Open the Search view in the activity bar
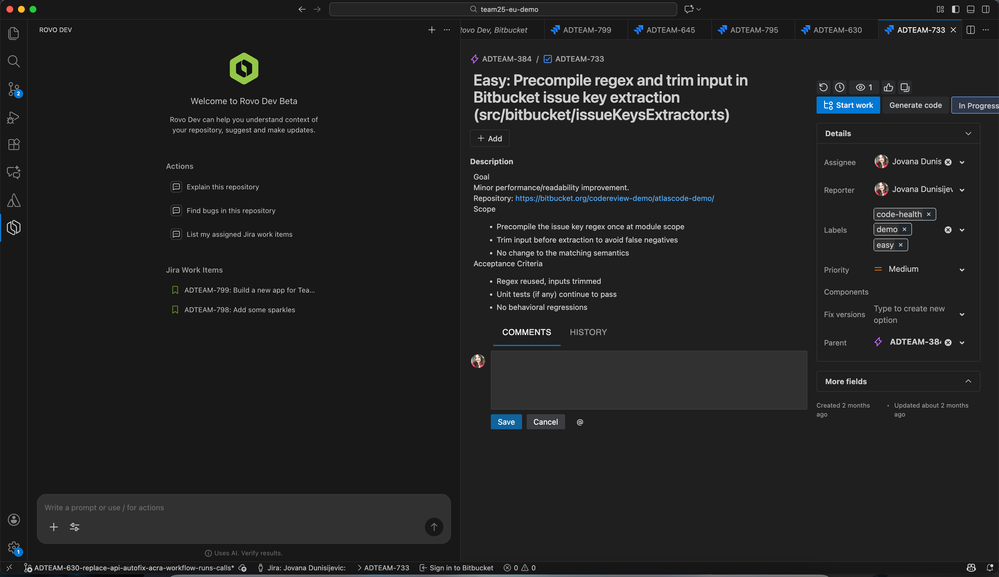This screenshot has width=999, height=577. pyautogui.click(x=13, y=61)
